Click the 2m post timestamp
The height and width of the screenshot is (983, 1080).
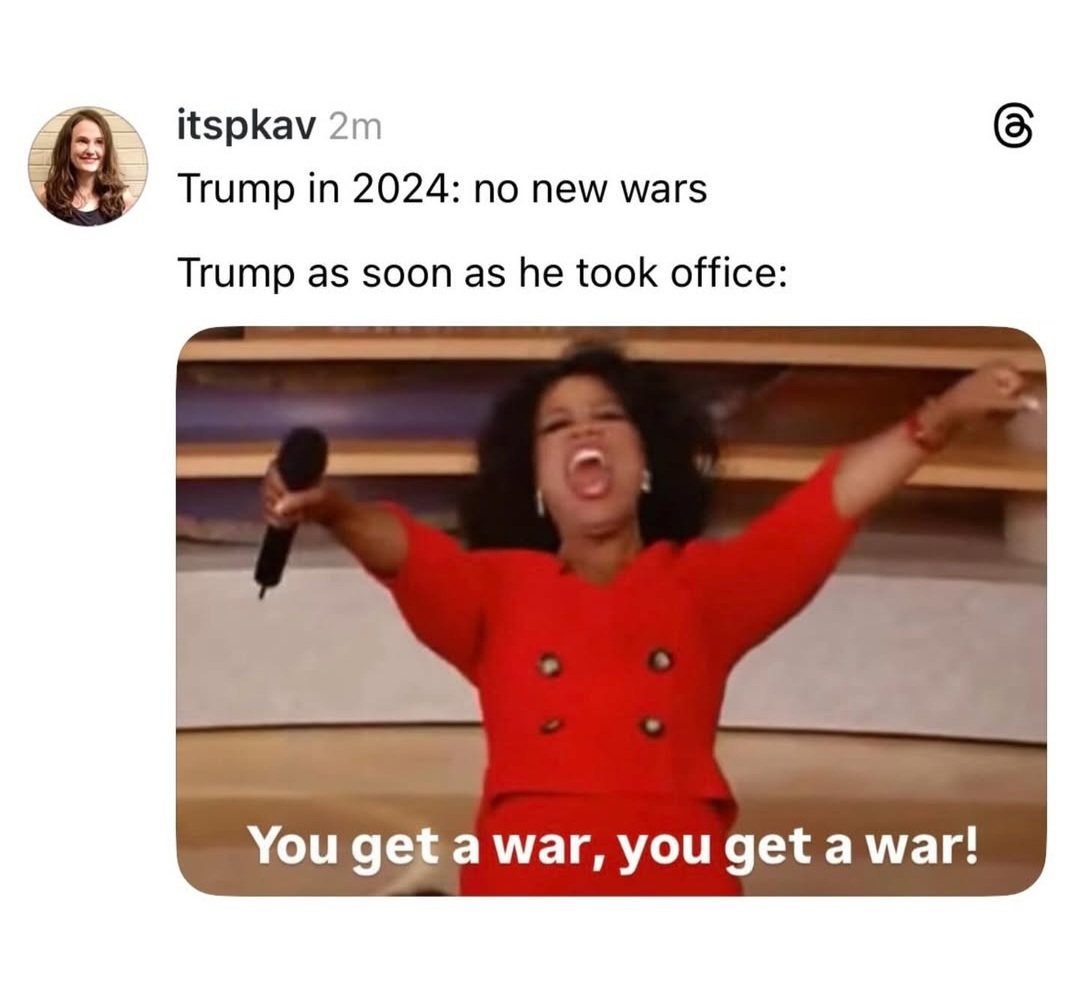(x=355, y=127)
